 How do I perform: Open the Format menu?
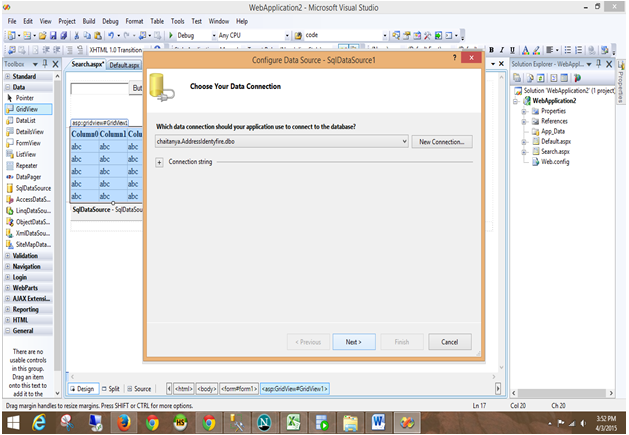click(x=134, y=21)
